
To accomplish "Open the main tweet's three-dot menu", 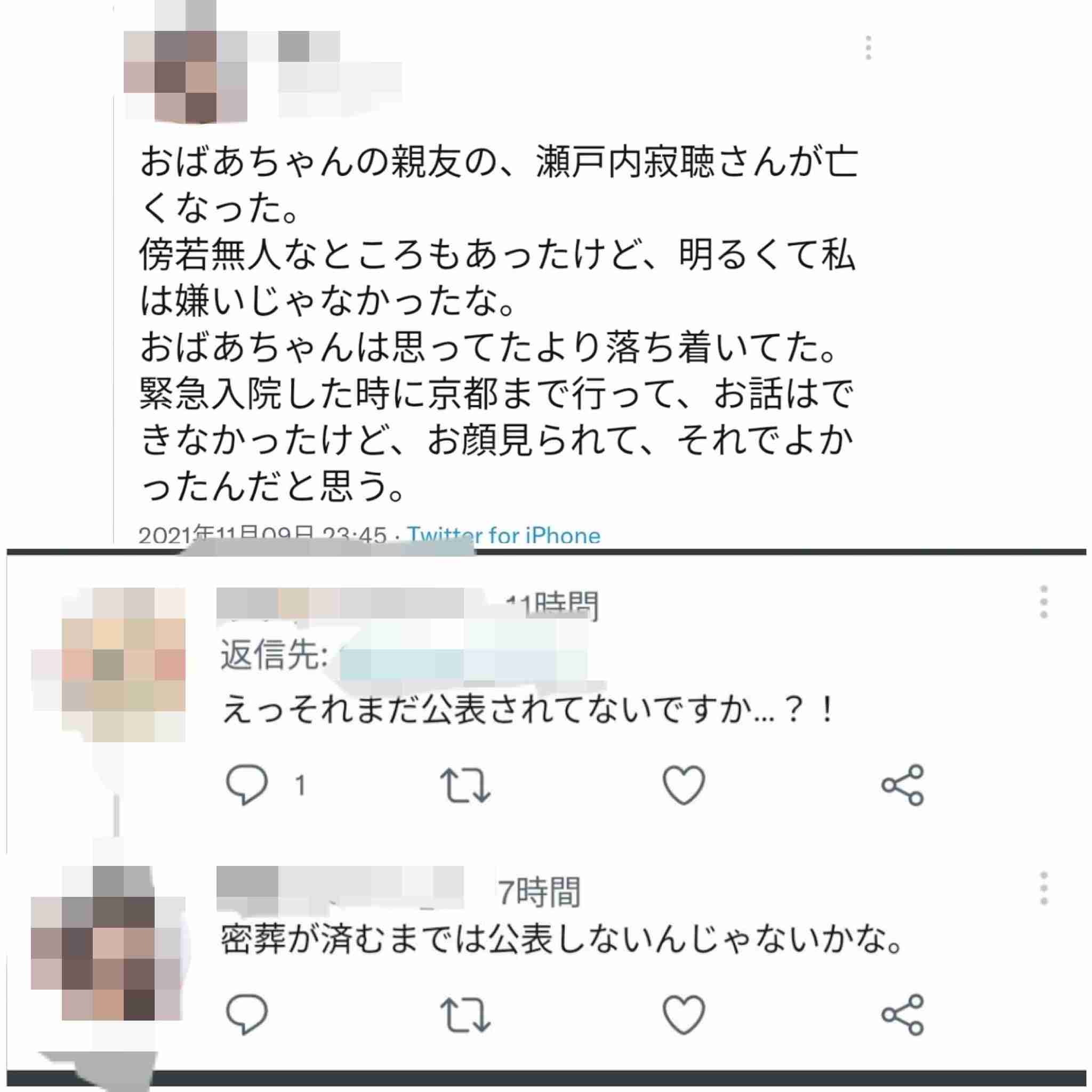I will 868,47.
